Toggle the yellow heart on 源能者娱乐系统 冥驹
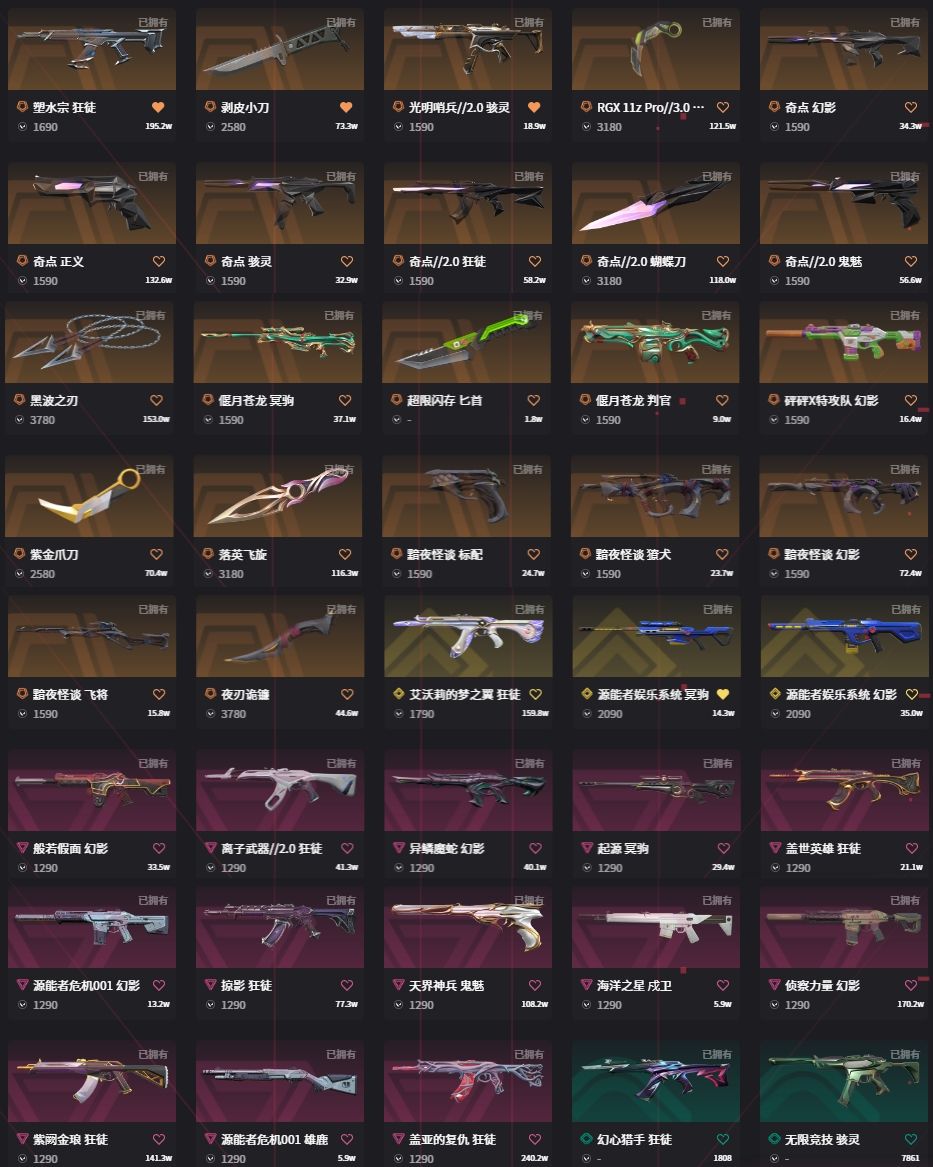The width and height of the screenshot is (933, 1167). coord(722,694)
